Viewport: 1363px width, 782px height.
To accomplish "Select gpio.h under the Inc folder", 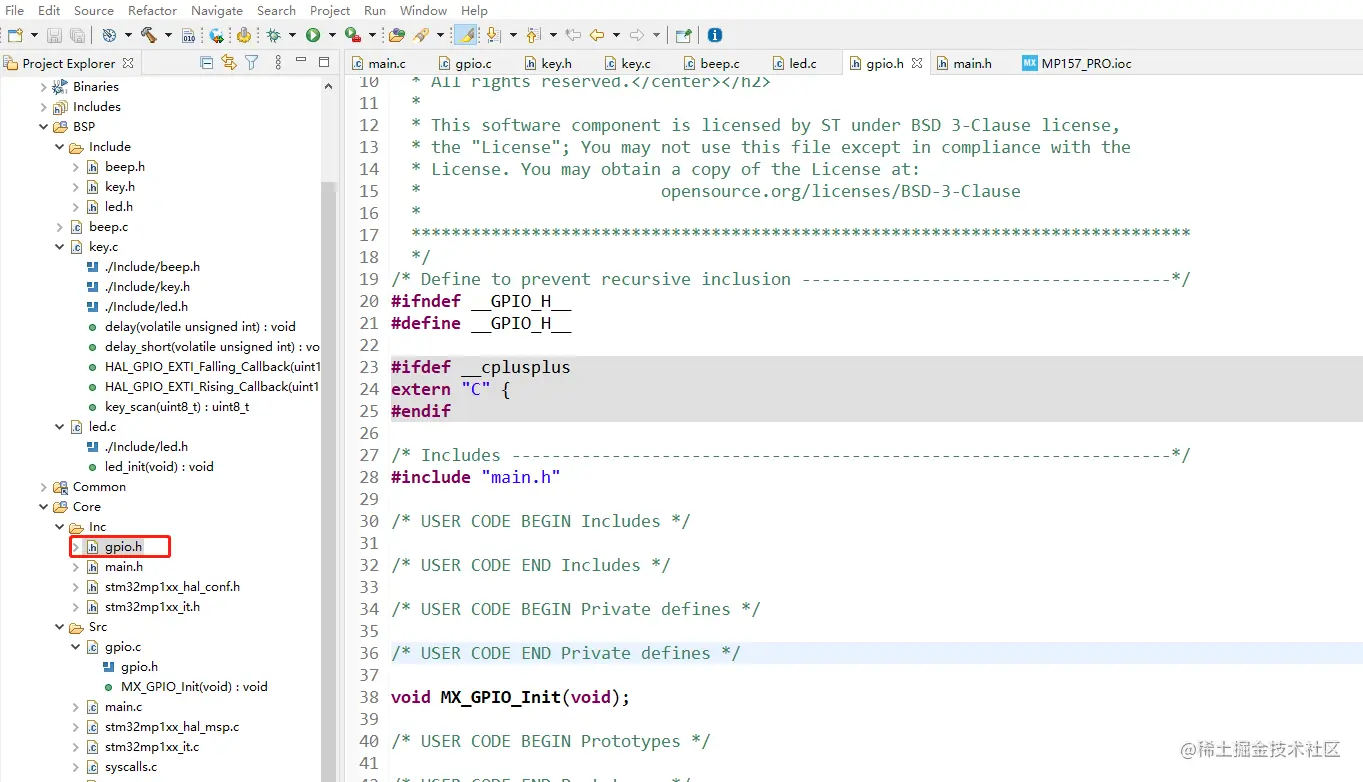I will (123, 547).
